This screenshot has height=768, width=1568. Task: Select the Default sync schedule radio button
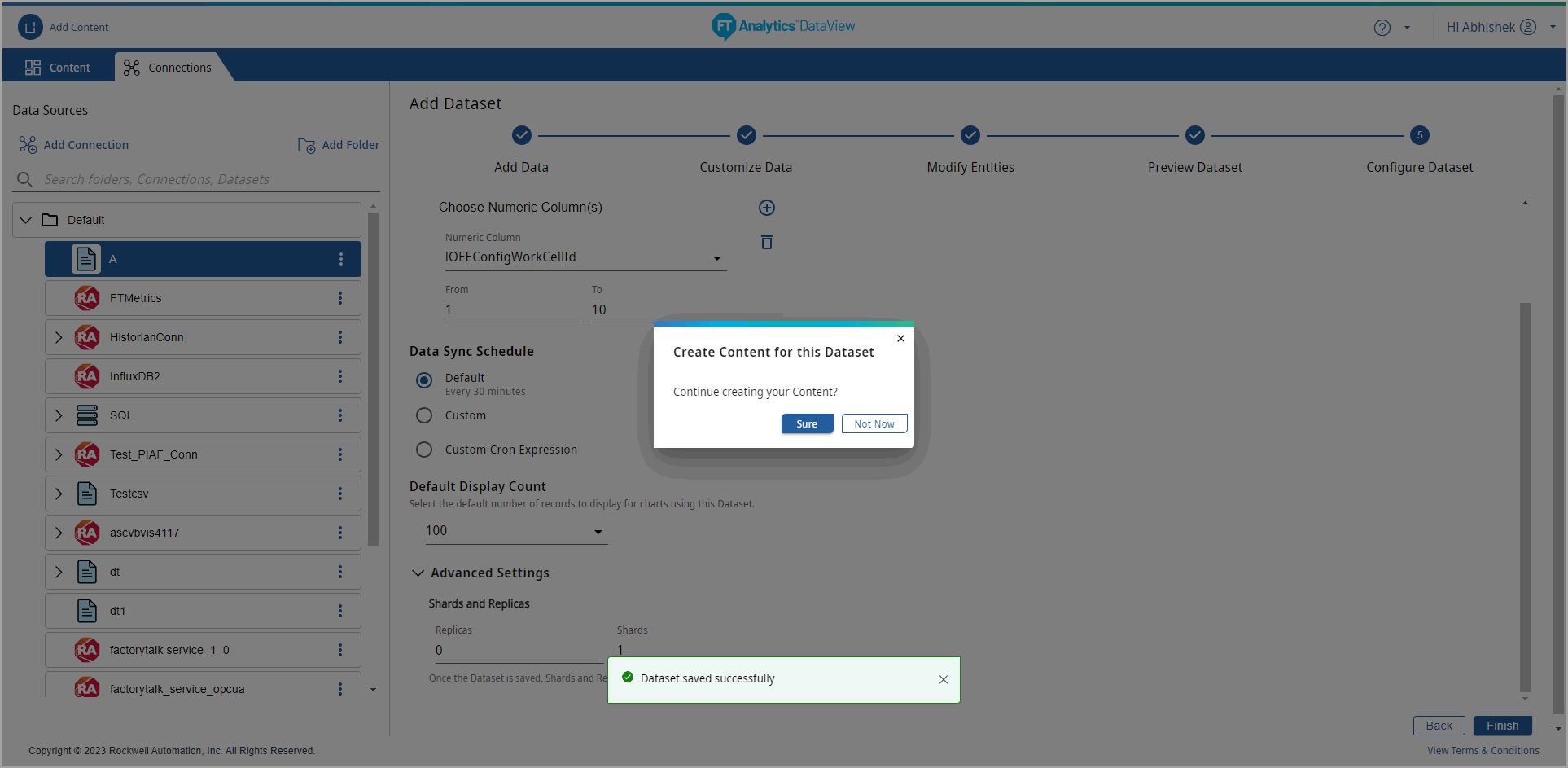coord(424,380)
